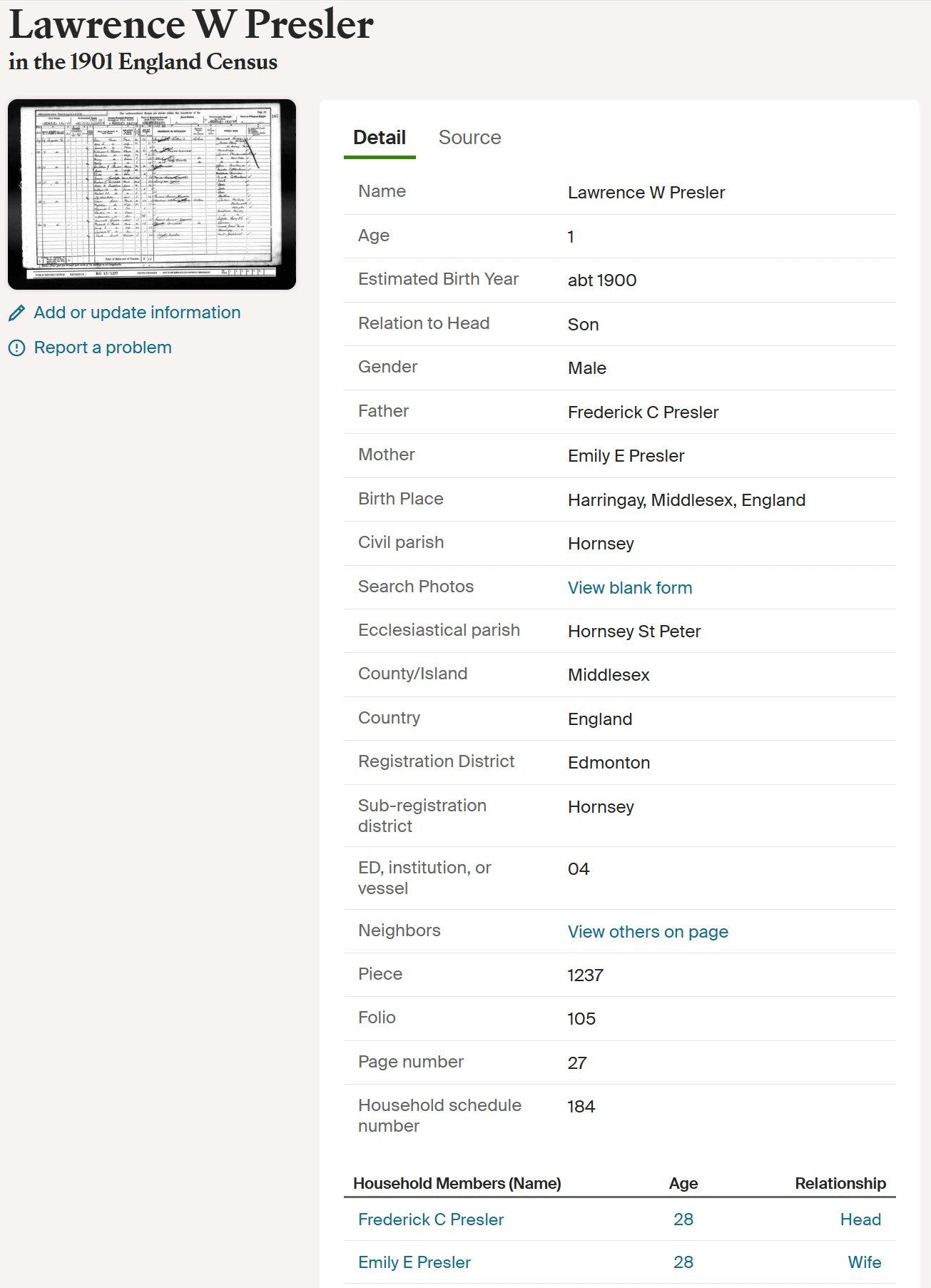The height and width of the screenshot is (1288, 931).
Task: Click the Lawrence W Presler page heading
Action: click(x=191, y=25)
